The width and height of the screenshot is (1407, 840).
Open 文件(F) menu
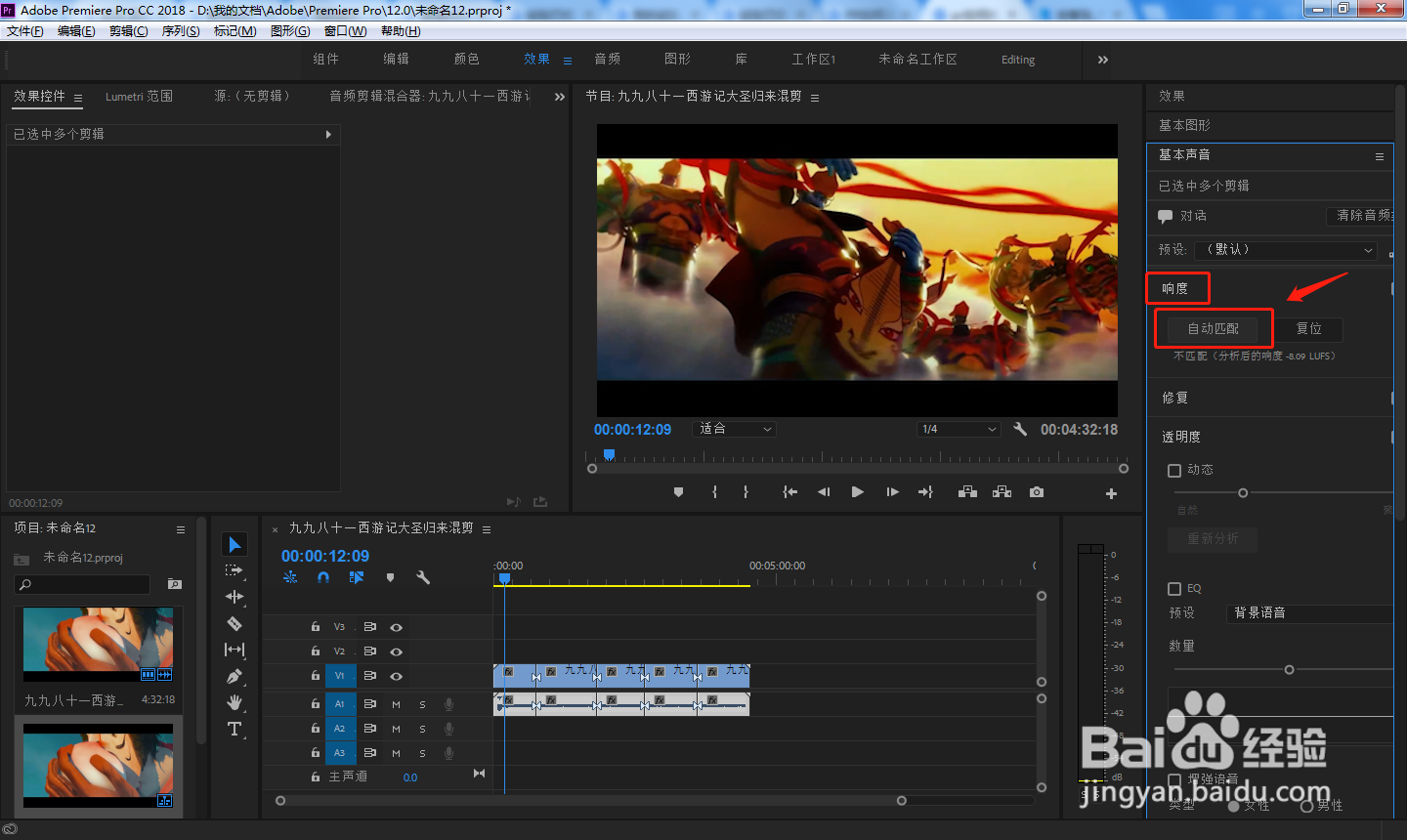click(x=25, y=31)
